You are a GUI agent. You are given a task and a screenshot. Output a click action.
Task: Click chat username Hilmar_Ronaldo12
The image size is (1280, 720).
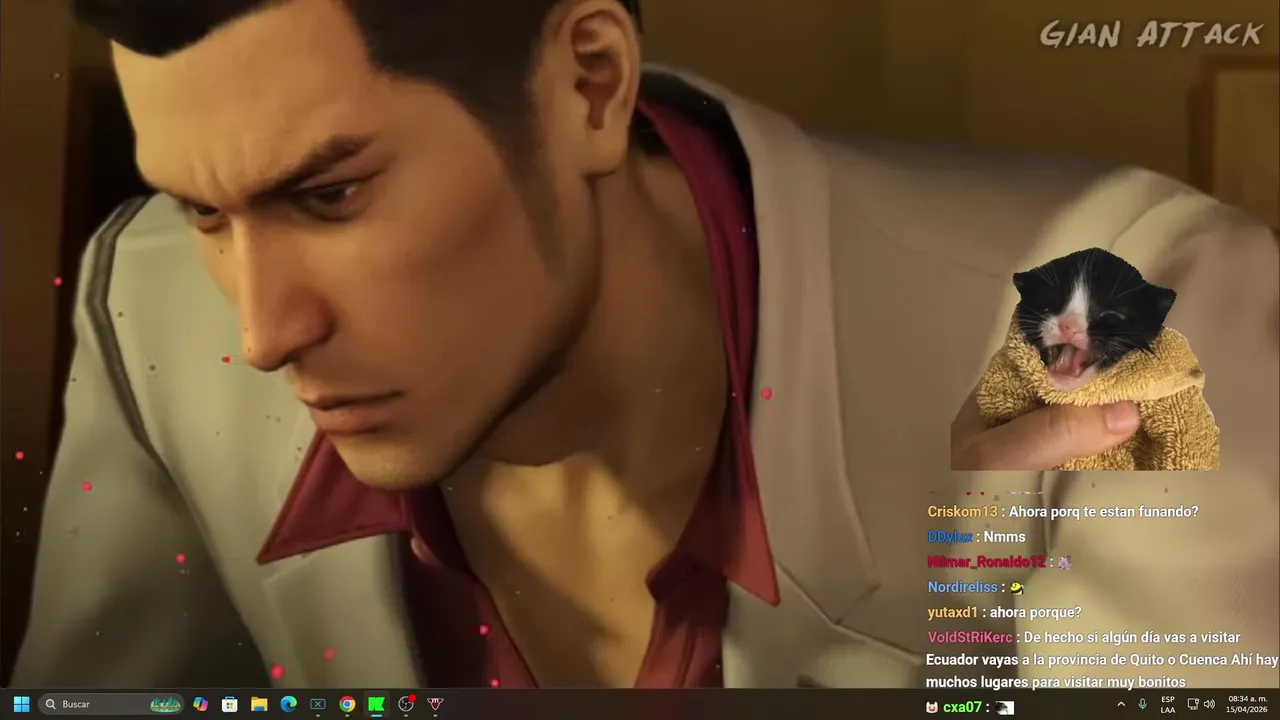coord(986,562)
